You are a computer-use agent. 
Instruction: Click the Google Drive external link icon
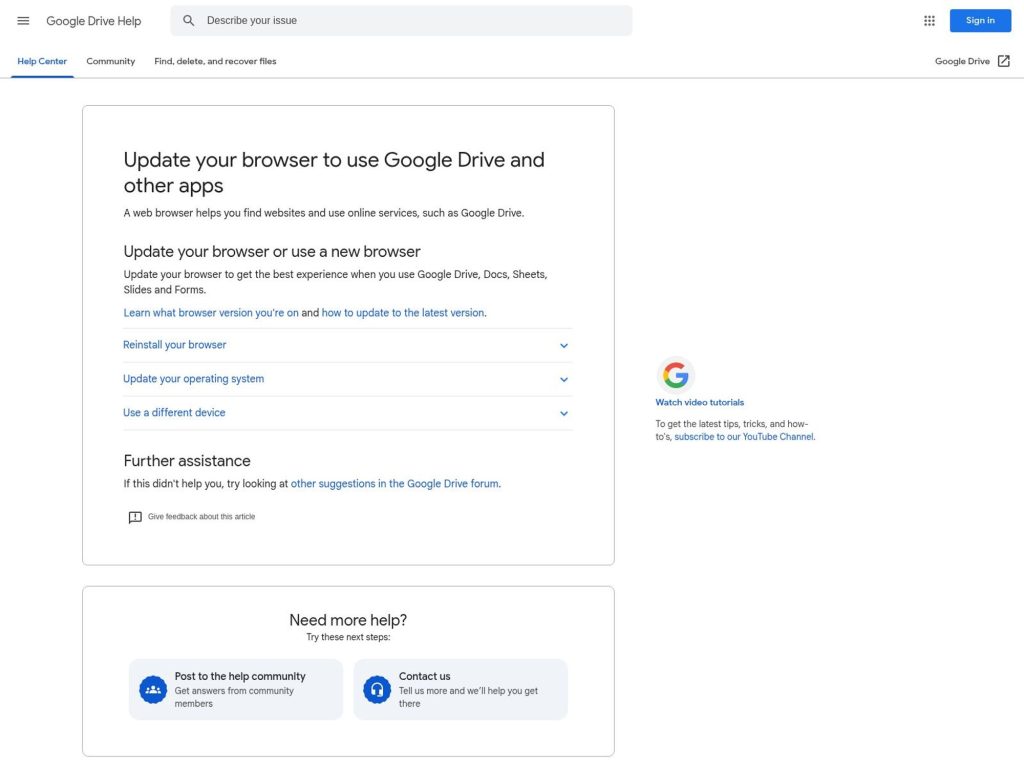1003,61
